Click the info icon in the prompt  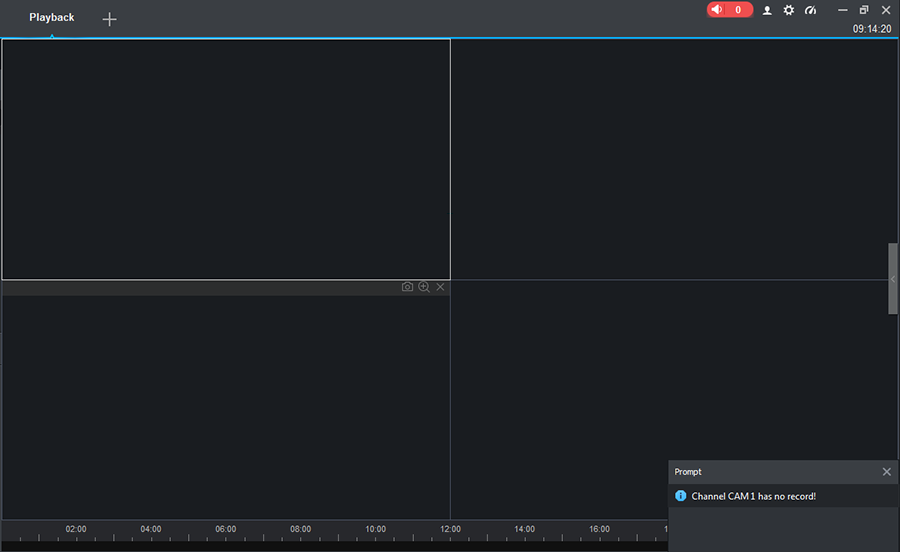point(681,496)
